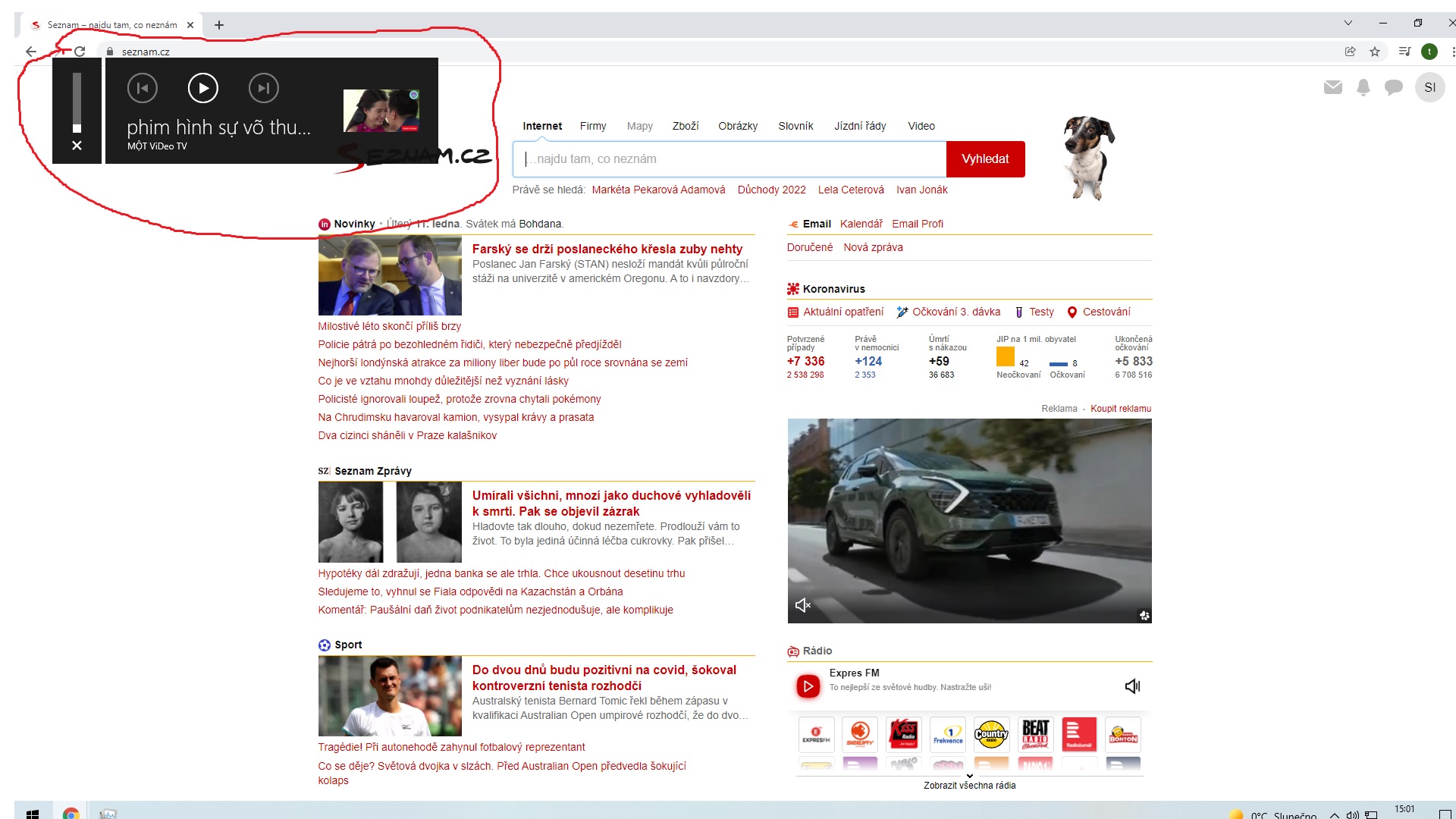Play Expres FM radio
Screen dimensions: 1456x819
808,686
